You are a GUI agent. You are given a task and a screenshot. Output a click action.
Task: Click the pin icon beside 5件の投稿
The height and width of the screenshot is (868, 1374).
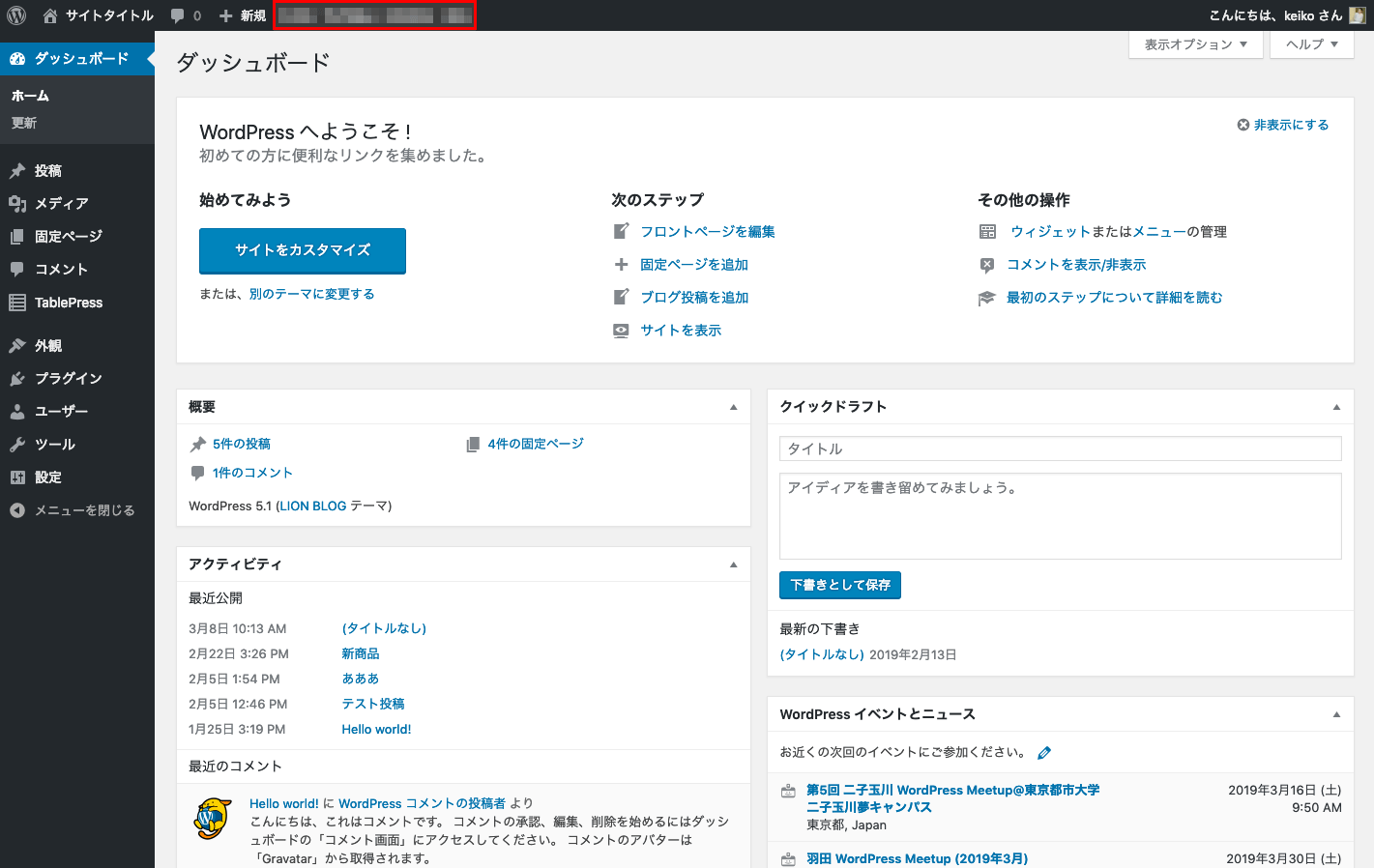tap(197, 445)
